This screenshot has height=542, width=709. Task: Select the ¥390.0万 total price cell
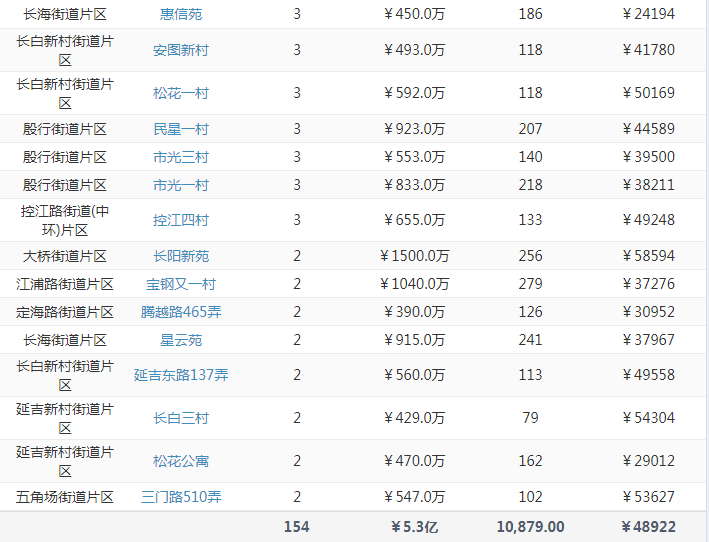(x=414, y=312)
